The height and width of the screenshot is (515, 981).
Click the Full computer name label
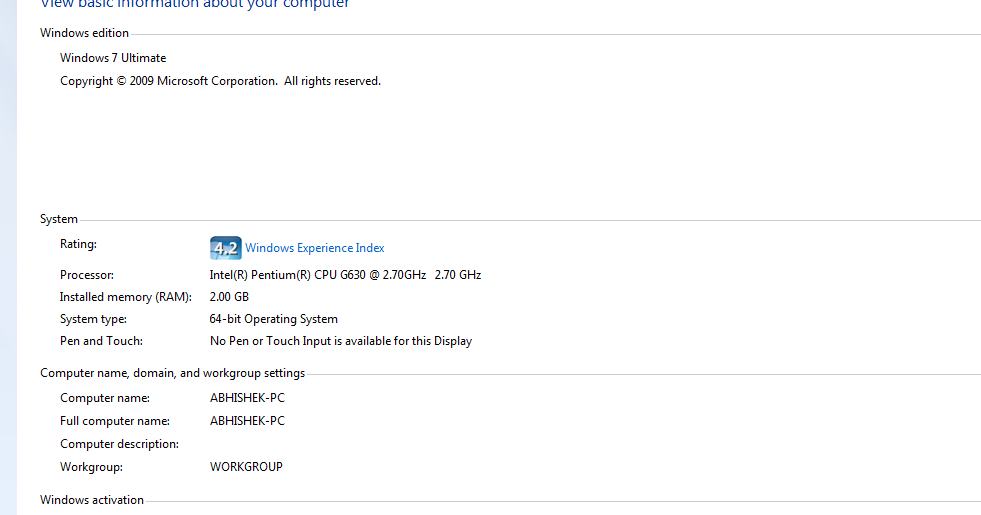(x=115, y=421)
